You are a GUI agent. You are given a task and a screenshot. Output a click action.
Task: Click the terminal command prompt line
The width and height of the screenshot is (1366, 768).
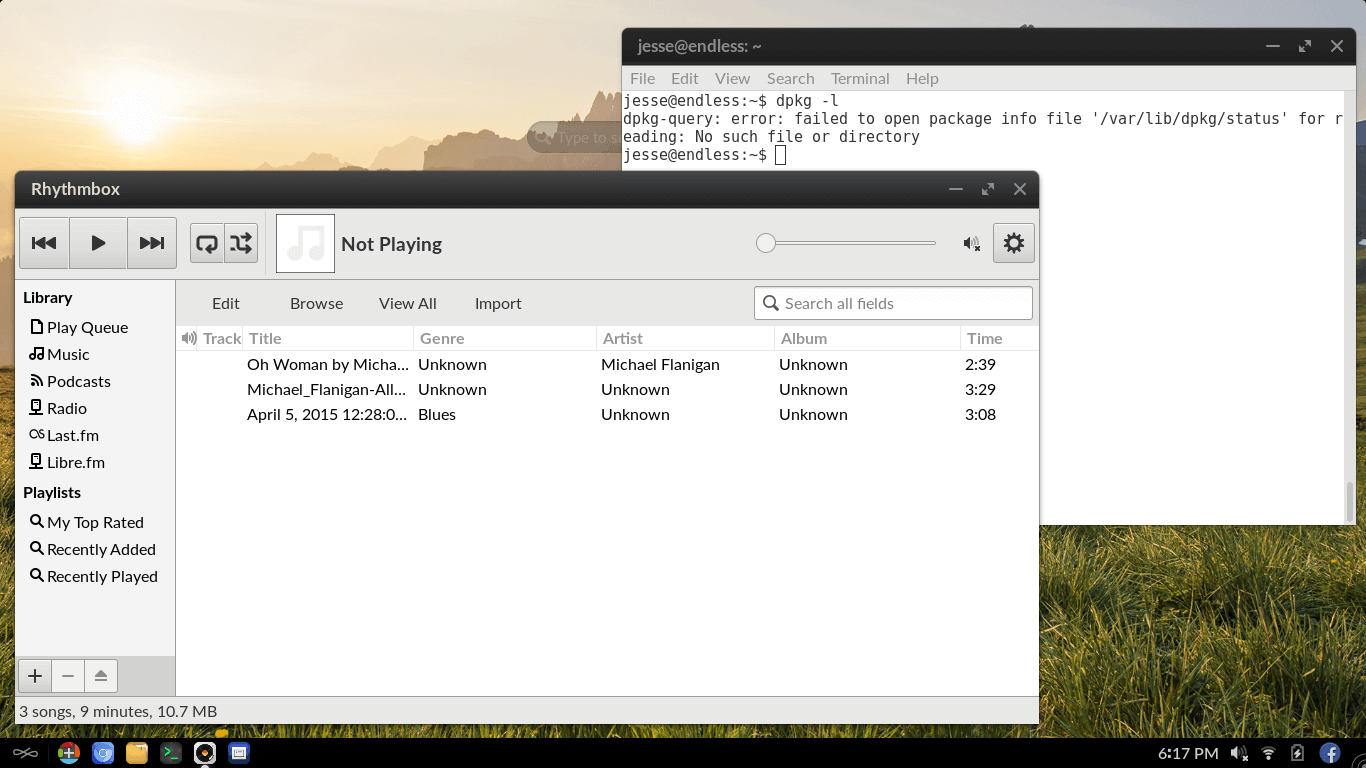705,155
